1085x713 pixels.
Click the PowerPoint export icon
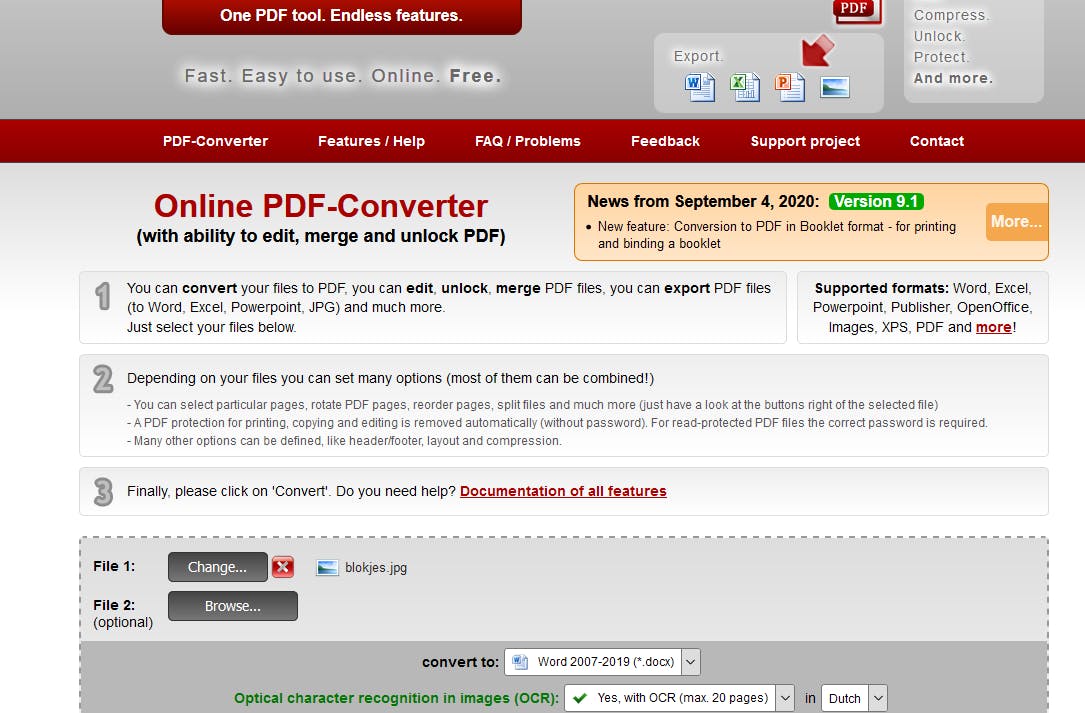point(790,87)
